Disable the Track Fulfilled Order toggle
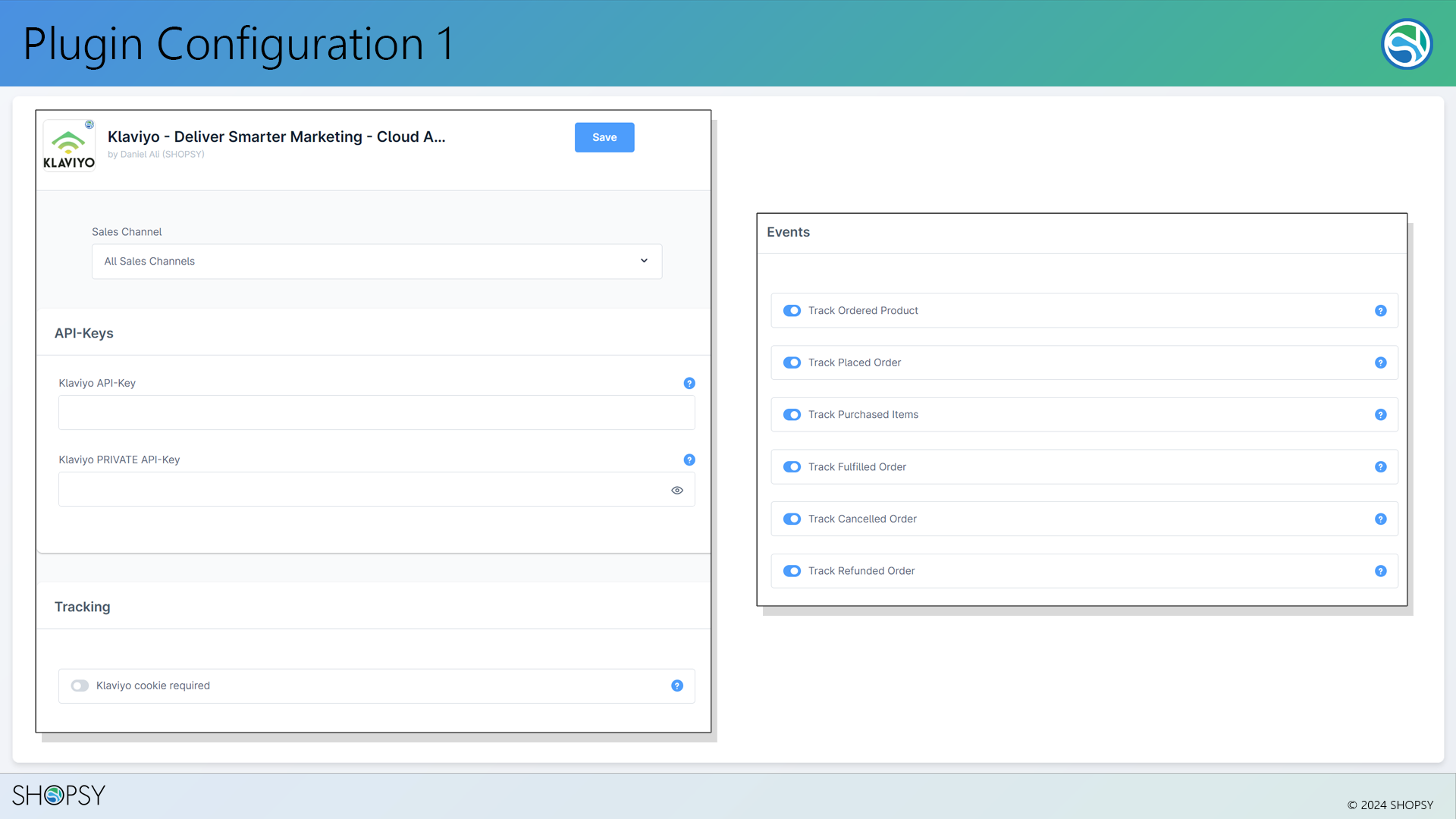 tap(792, 467)
